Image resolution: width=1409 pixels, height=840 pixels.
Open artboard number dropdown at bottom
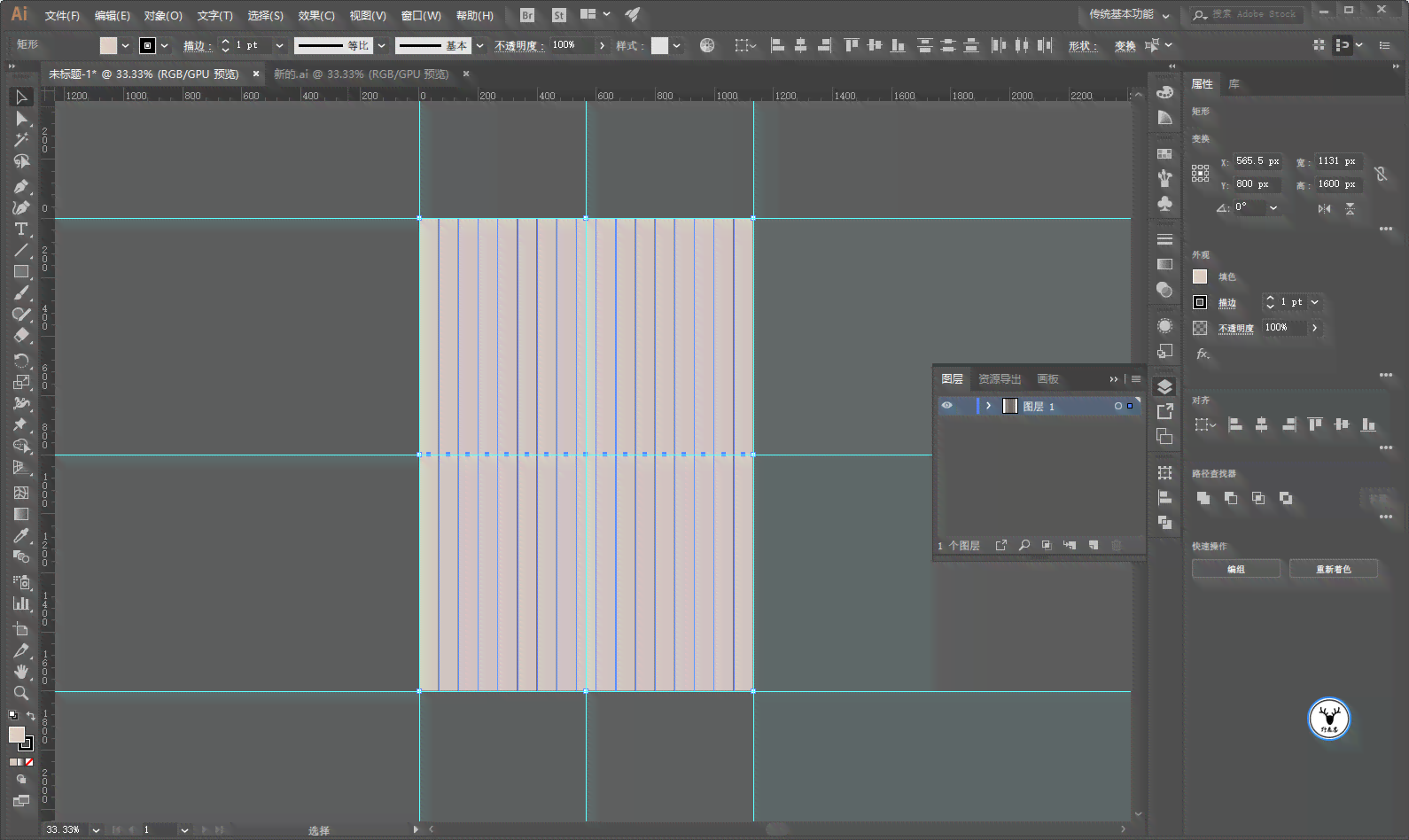pos(184,830)
